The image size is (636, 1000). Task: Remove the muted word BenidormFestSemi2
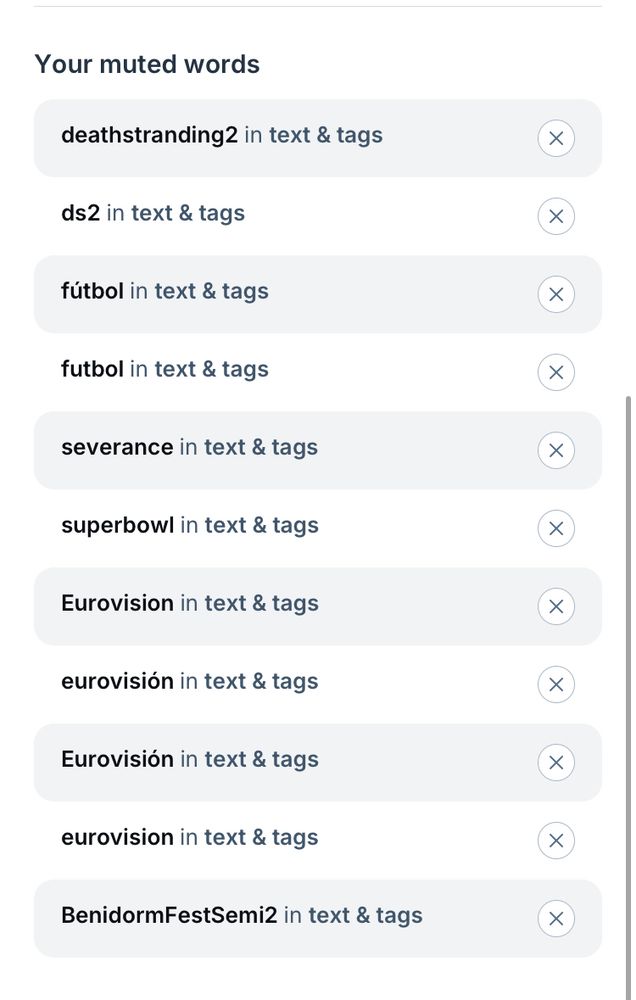(556, 918)
